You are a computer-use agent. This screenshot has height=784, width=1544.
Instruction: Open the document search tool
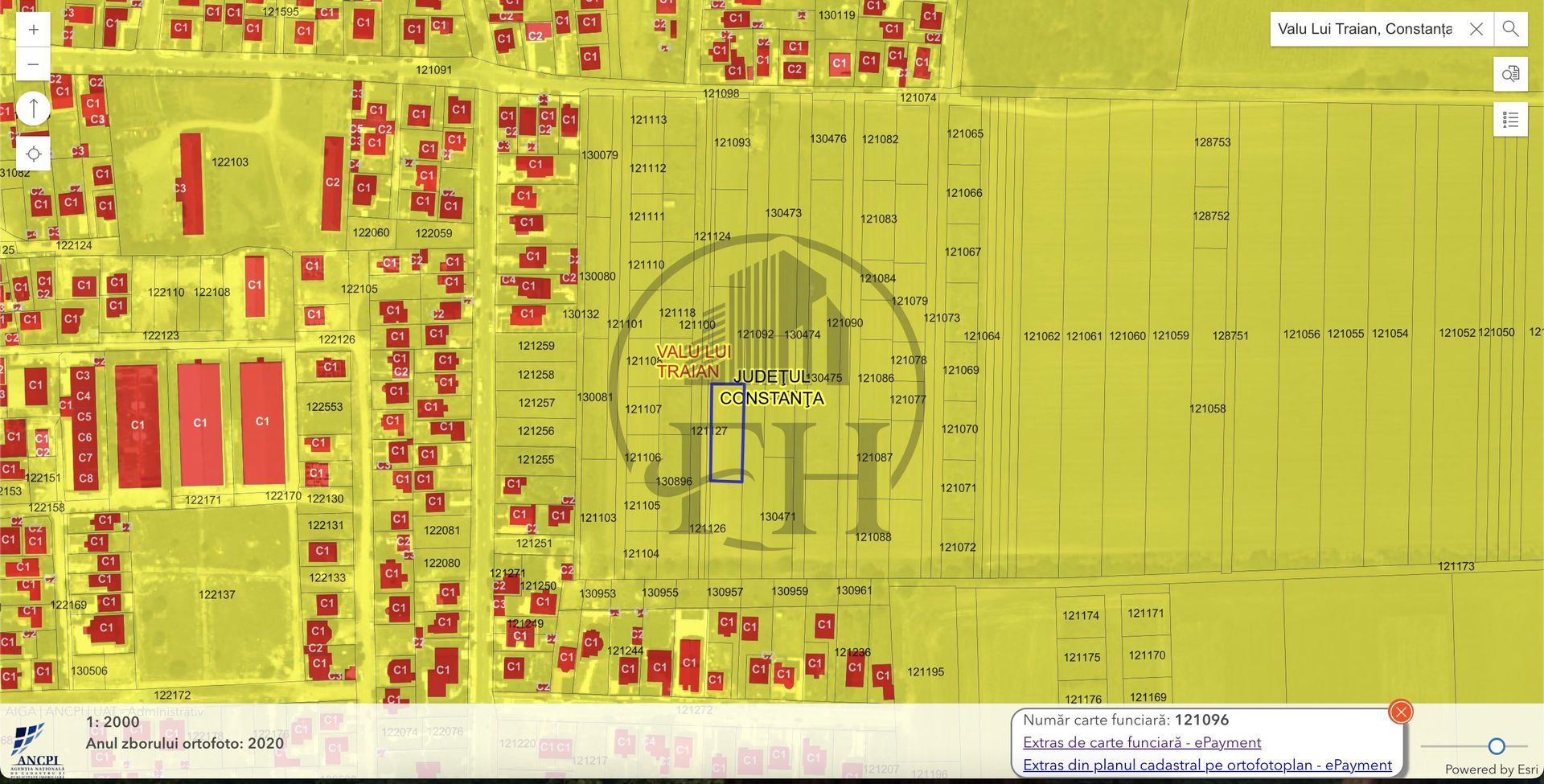[1510, 74]
